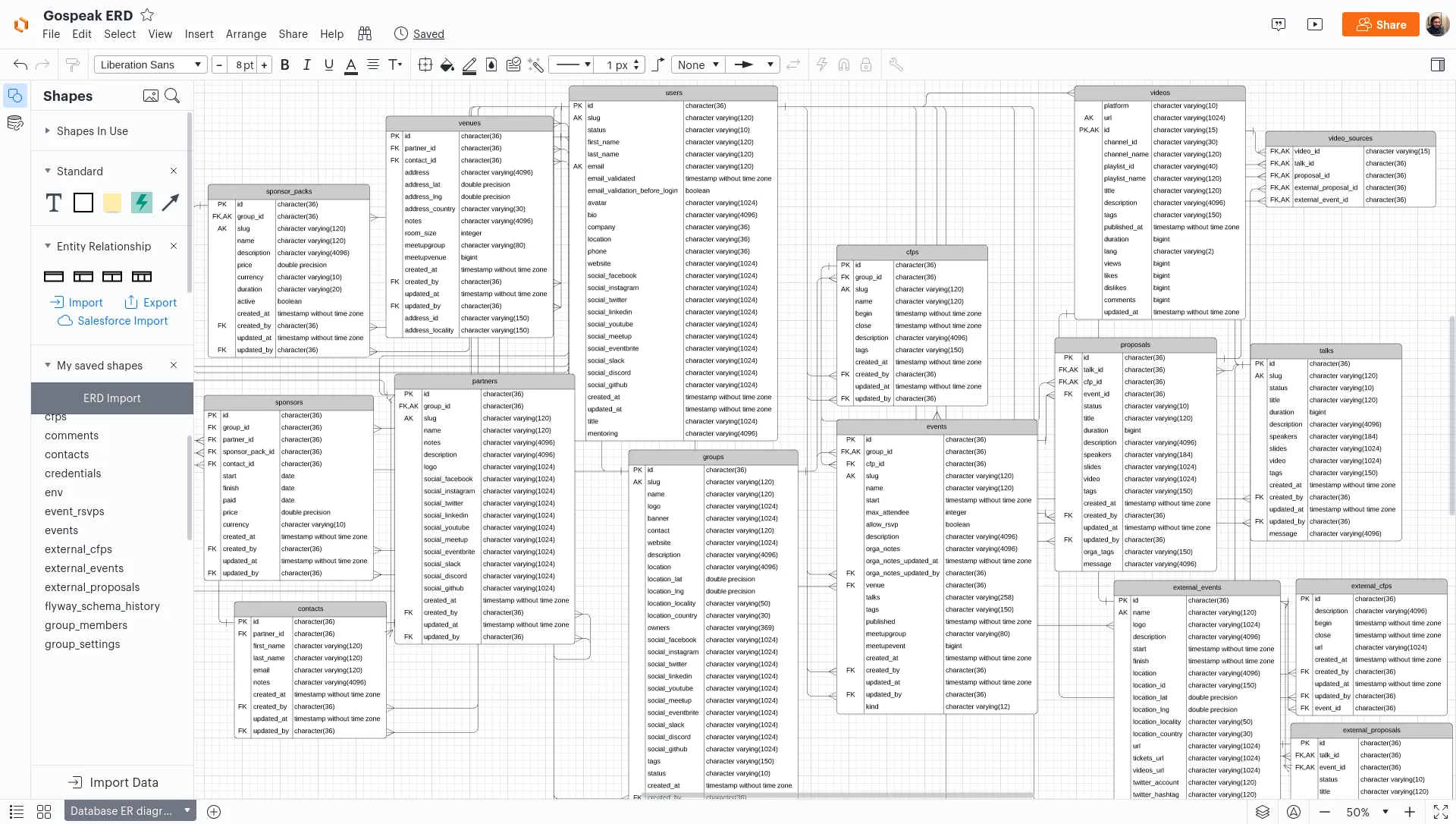The height and width of the screenshot is (824, 1456).
Task: Add a new page with the plus icon
Action: click(x=214, y=812)
